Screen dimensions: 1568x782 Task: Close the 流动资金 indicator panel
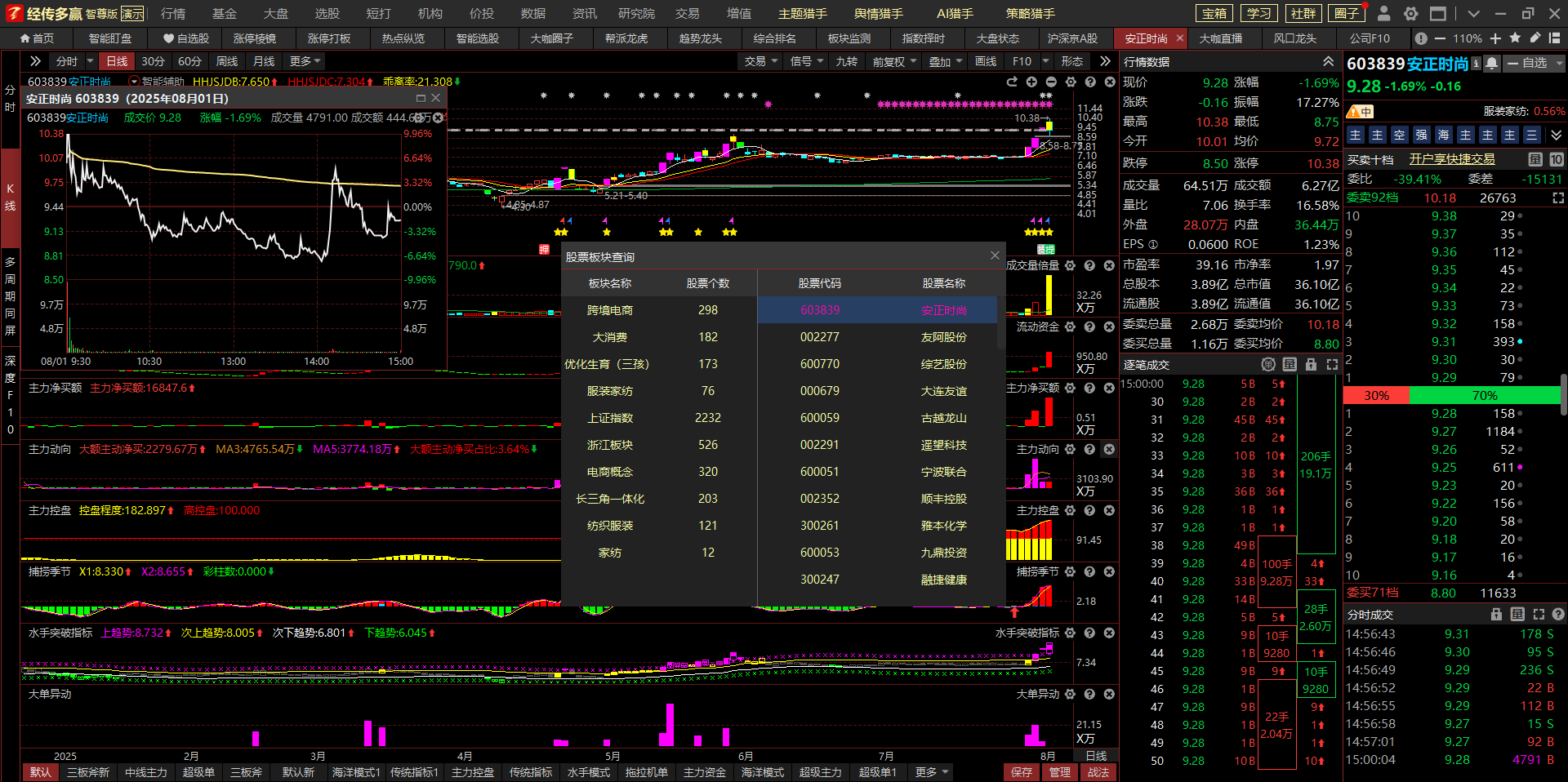point(1109,327)
